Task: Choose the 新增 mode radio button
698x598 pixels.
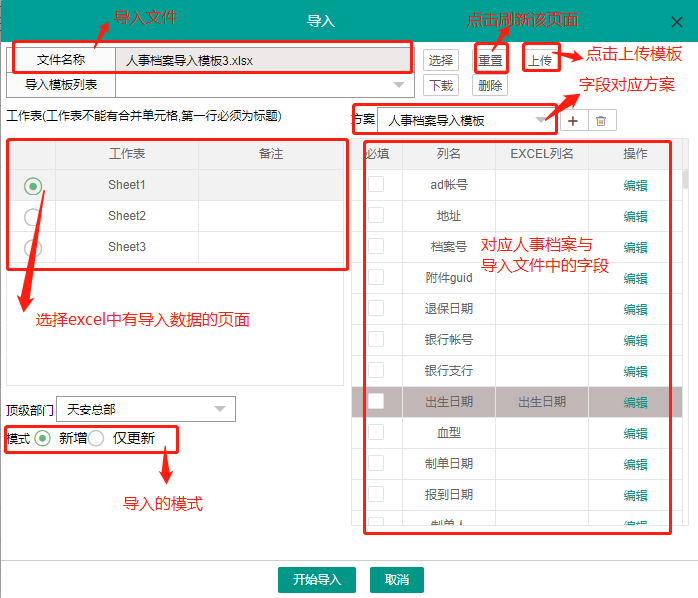Action: click(x=42, y=438)
